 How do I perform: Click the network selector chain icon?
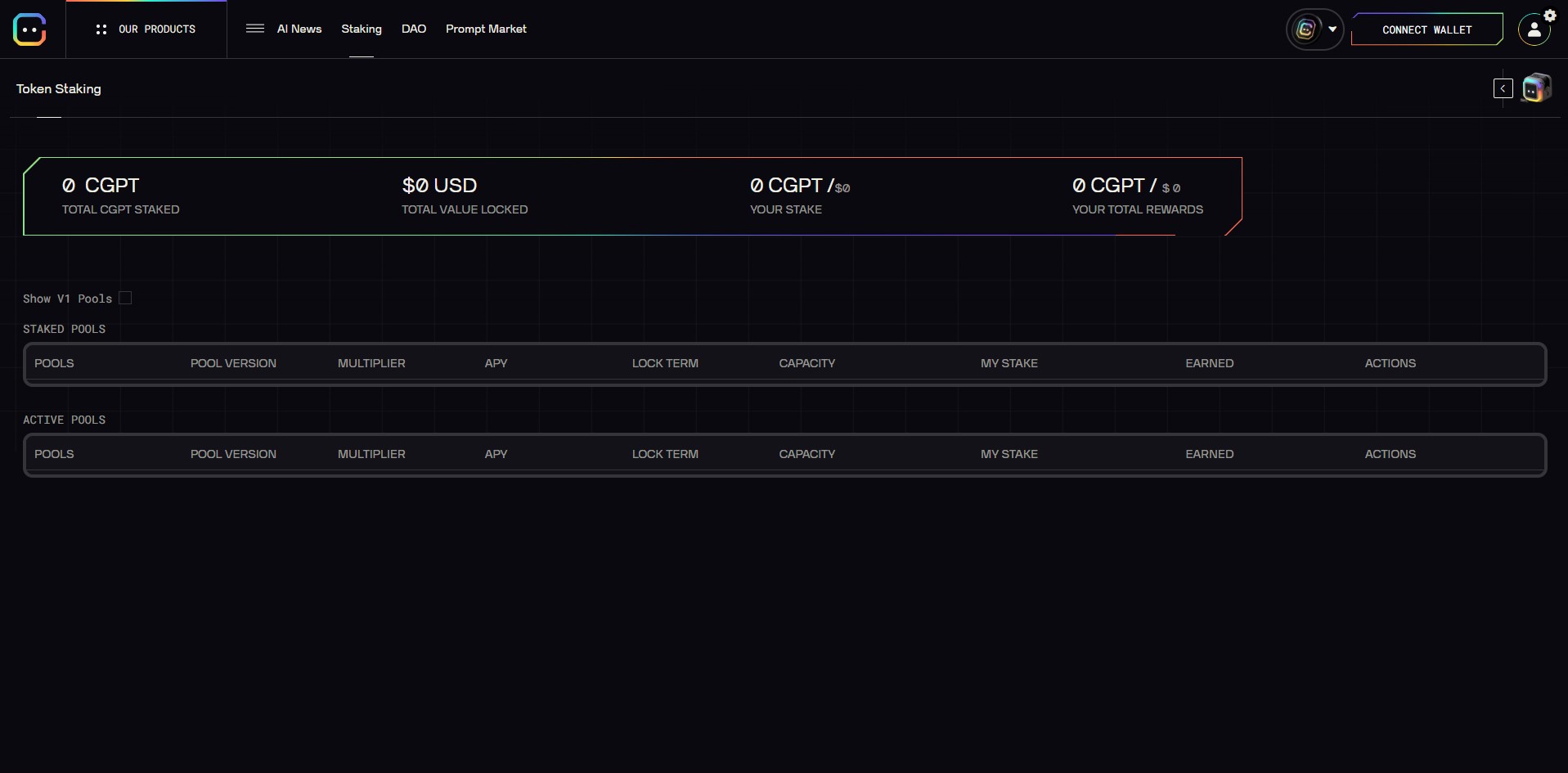coord(1306,29)
